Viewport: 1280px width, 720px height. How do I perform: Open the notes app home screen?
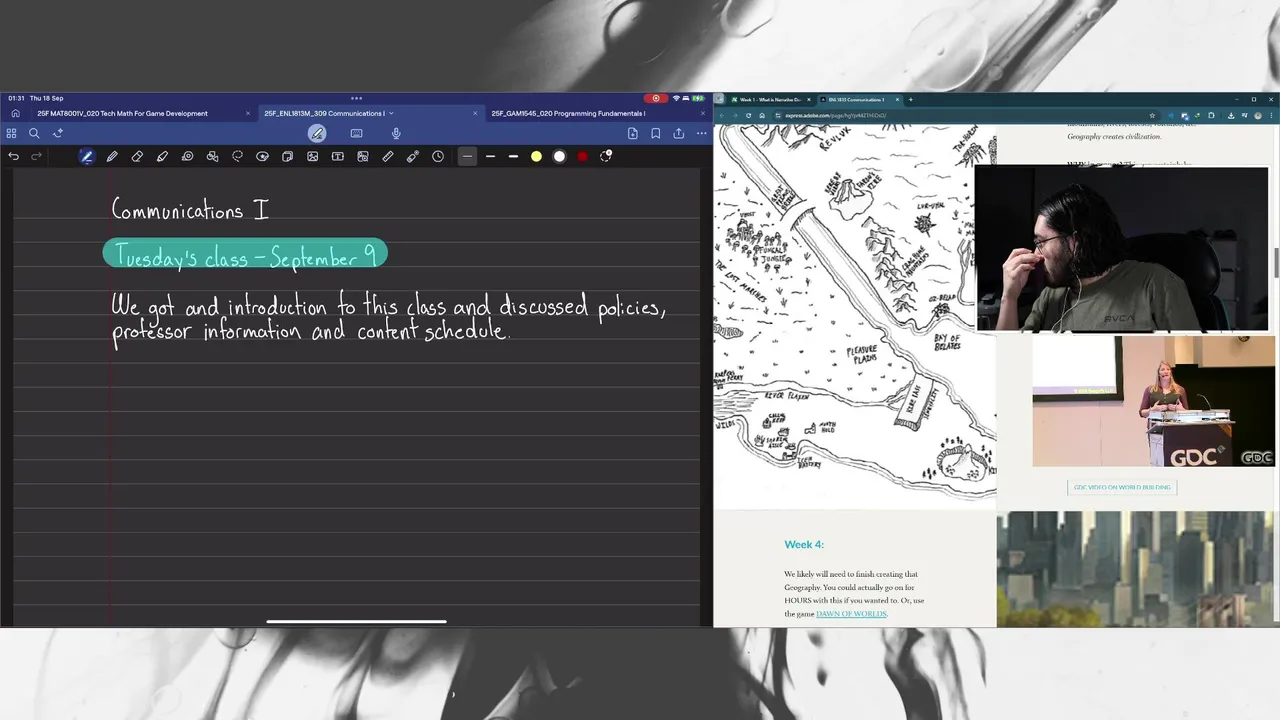(15, 113)
